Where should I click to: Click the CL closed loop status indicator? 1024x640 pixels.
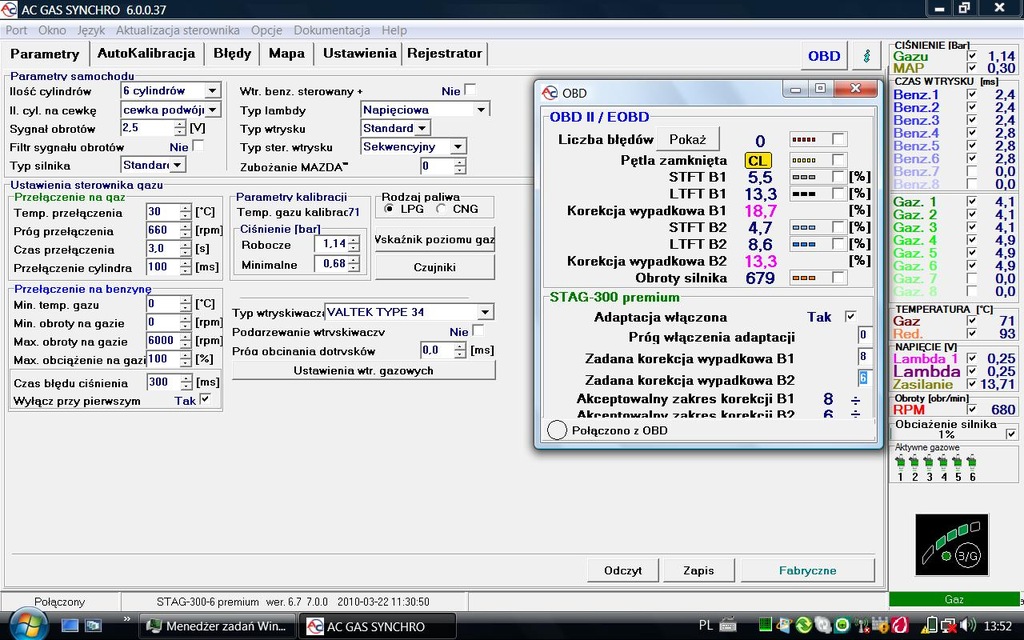(758, 161)
